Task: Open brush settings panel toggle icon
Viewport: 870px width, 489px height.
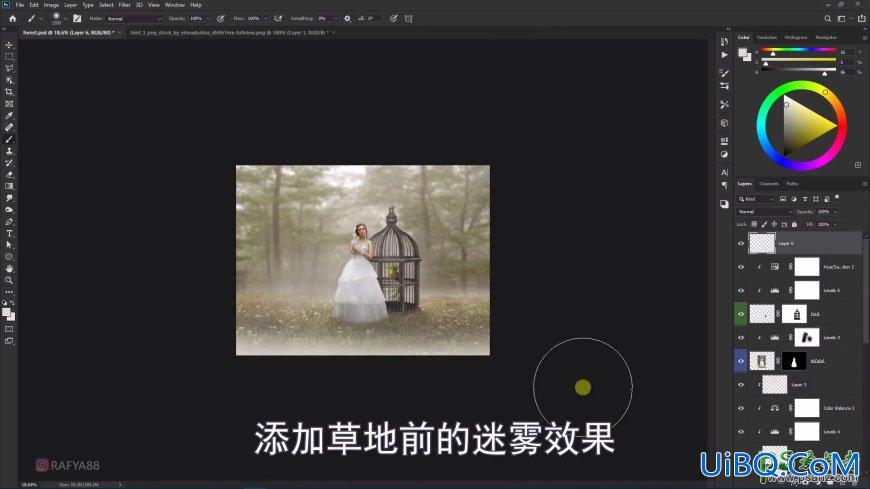Action: [77, 18]
